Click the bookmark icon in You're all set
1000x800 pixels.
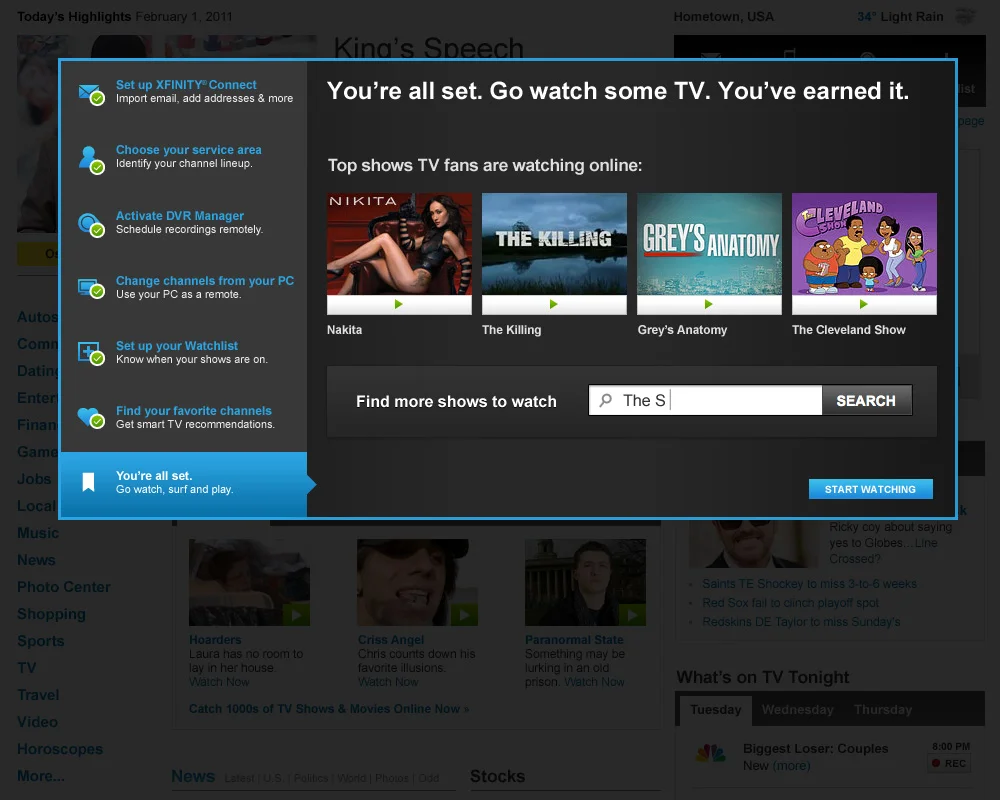click(x=89, y=482)
